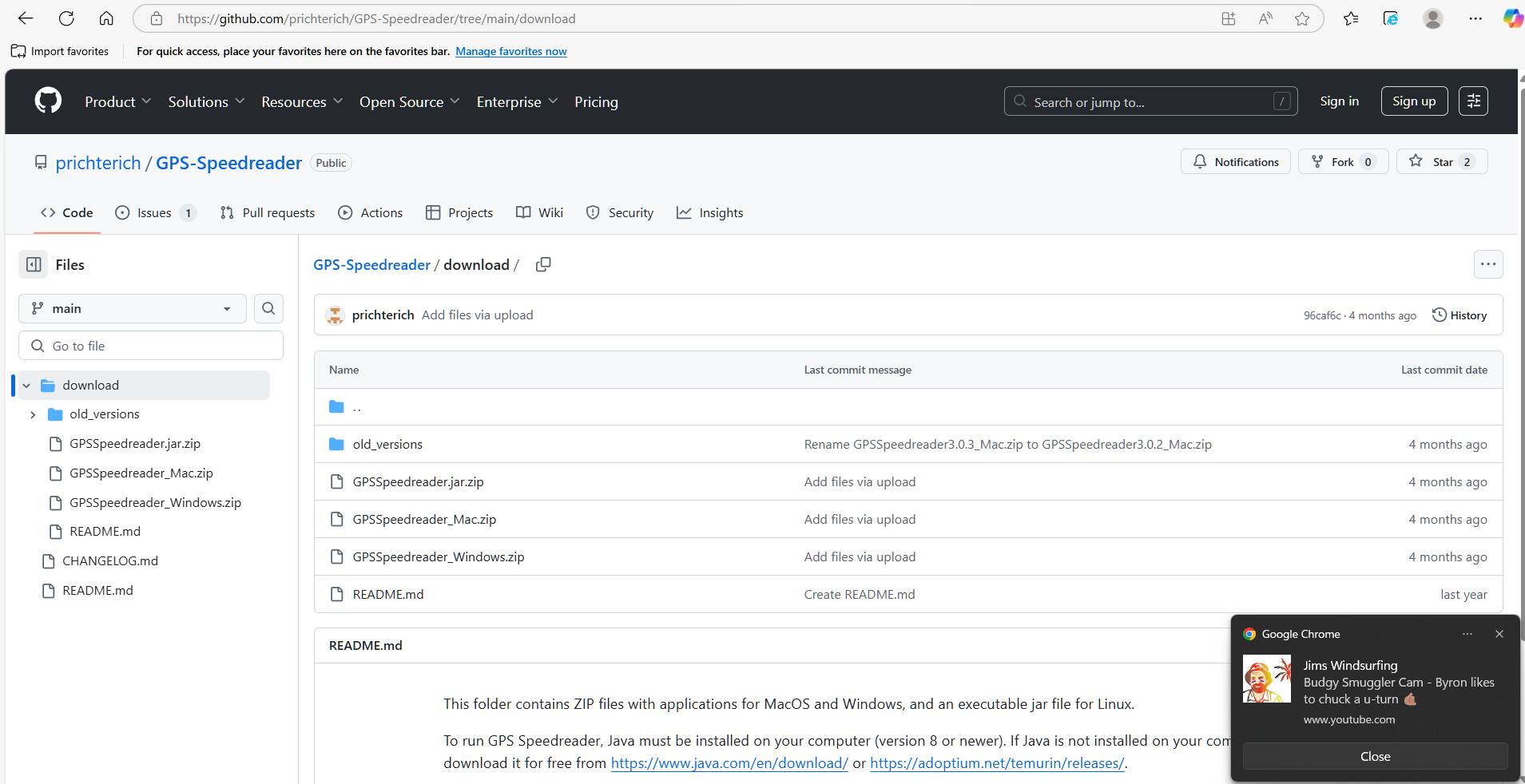Expand the old_versions folder in tree
Viewport: 1525px width, 784px height.
pyautogui.click(x=33, y=414)
